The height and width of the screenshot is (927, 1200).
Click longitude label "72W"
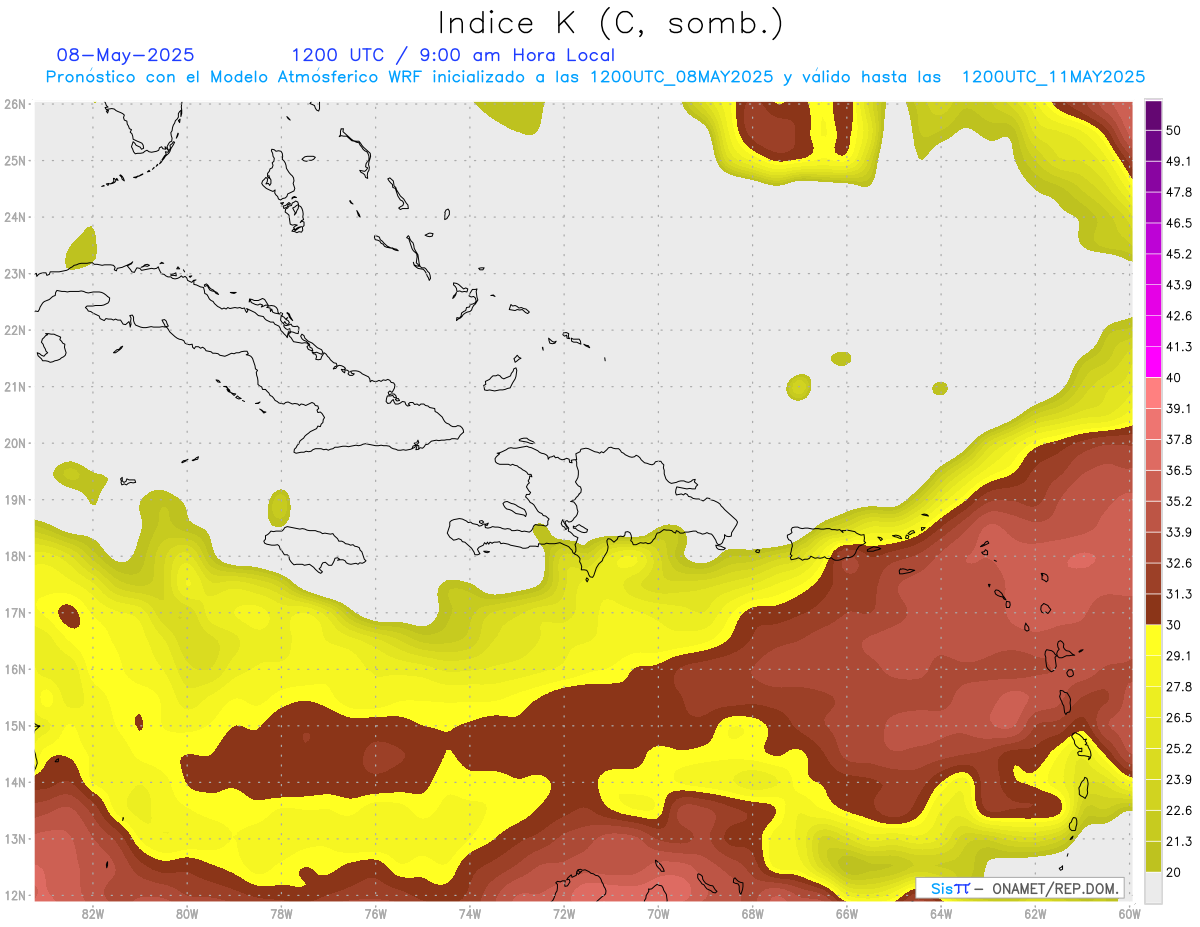tap(564, 913)
